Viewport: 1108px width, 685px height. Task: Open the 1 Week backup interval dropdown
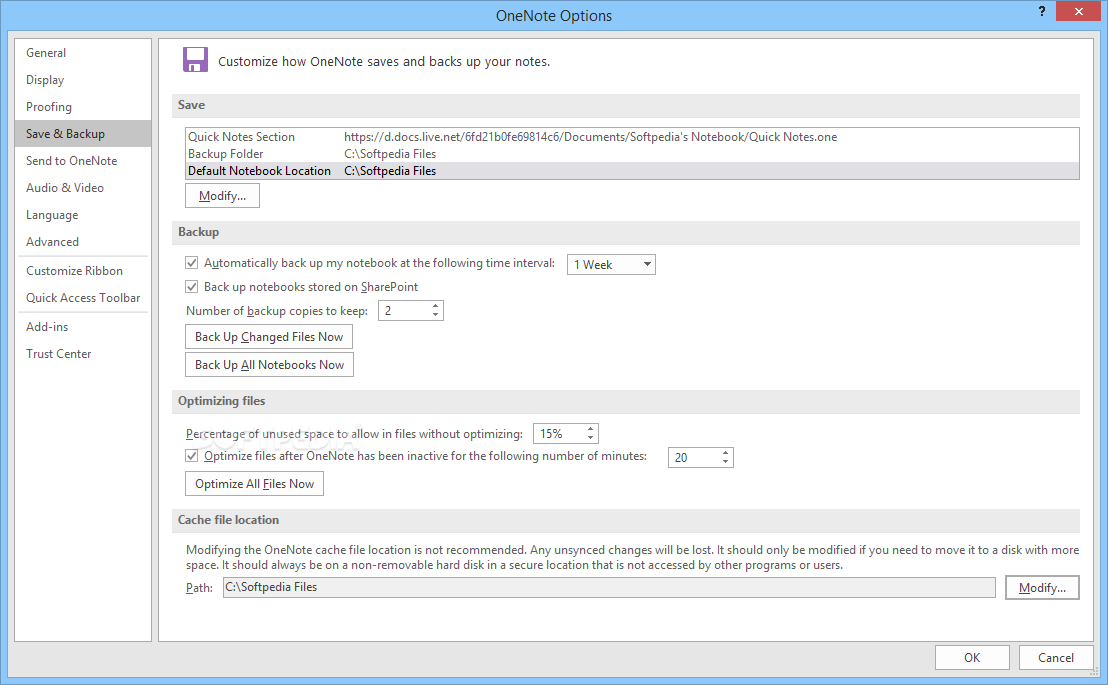pos(611,264)
